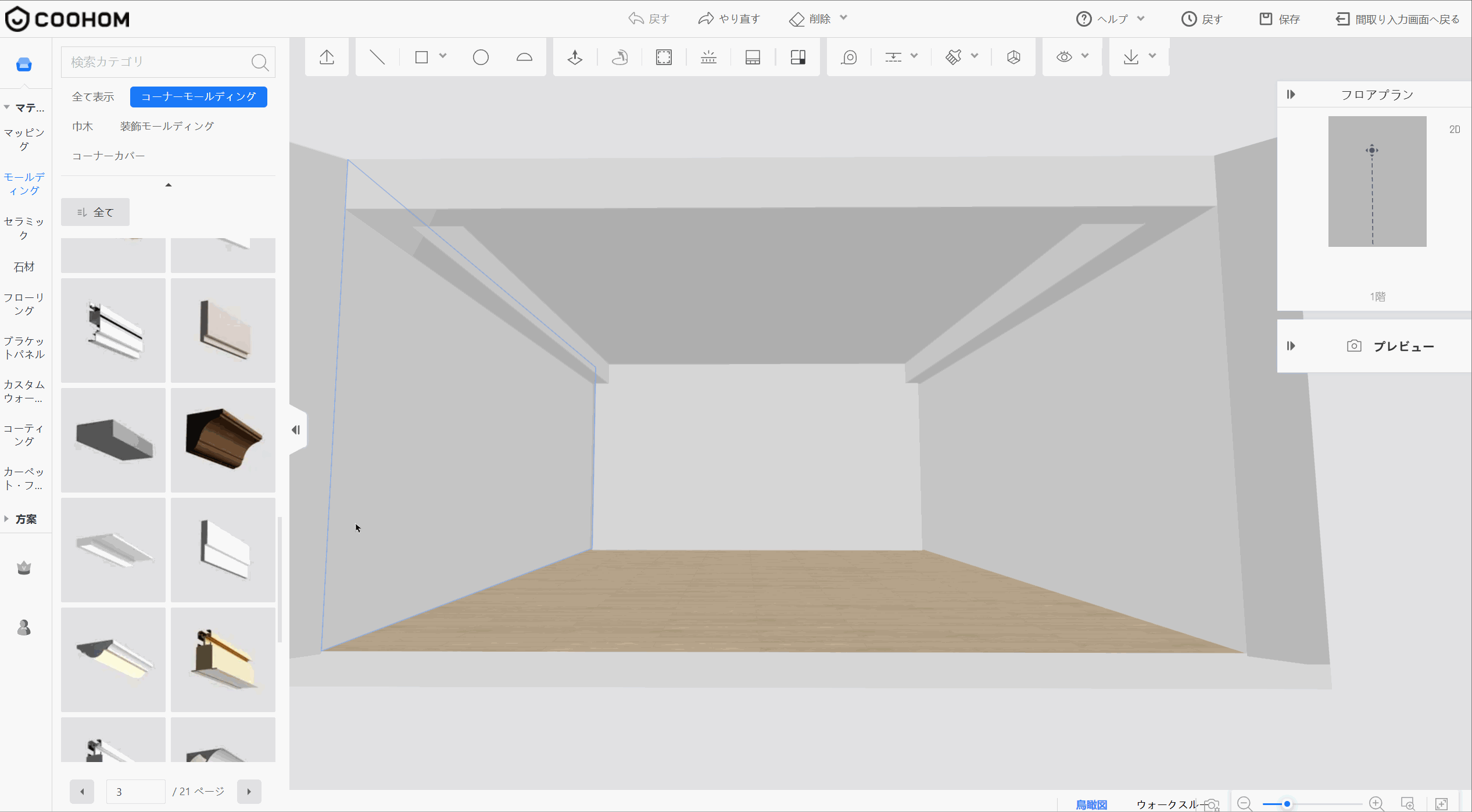This screenshot has width=1472, height=812.
Task: Click the COOHOM logo
Action: 67,19
